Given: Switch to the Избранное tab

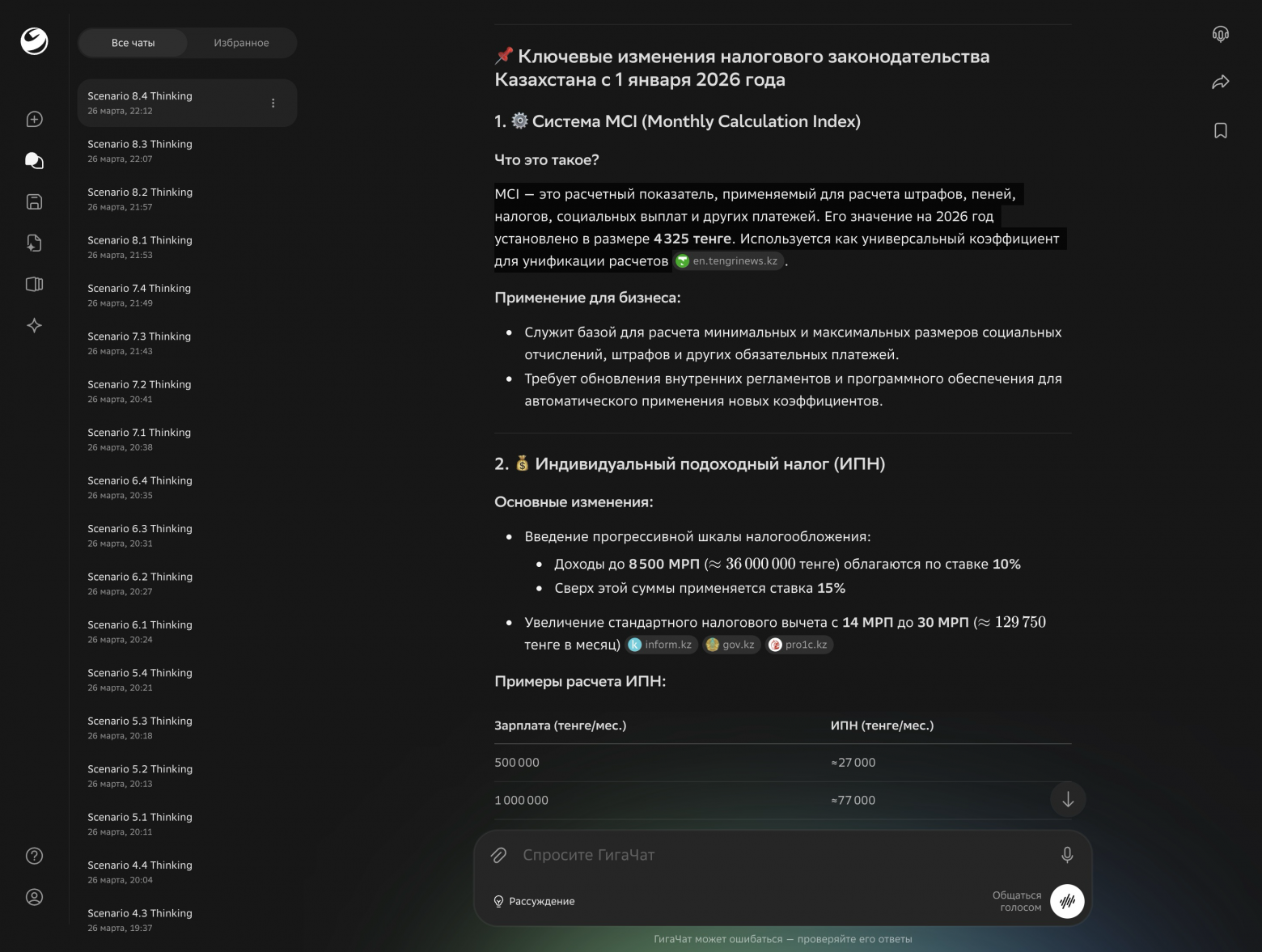Looking at the screenshot, I should click(240, 43).
